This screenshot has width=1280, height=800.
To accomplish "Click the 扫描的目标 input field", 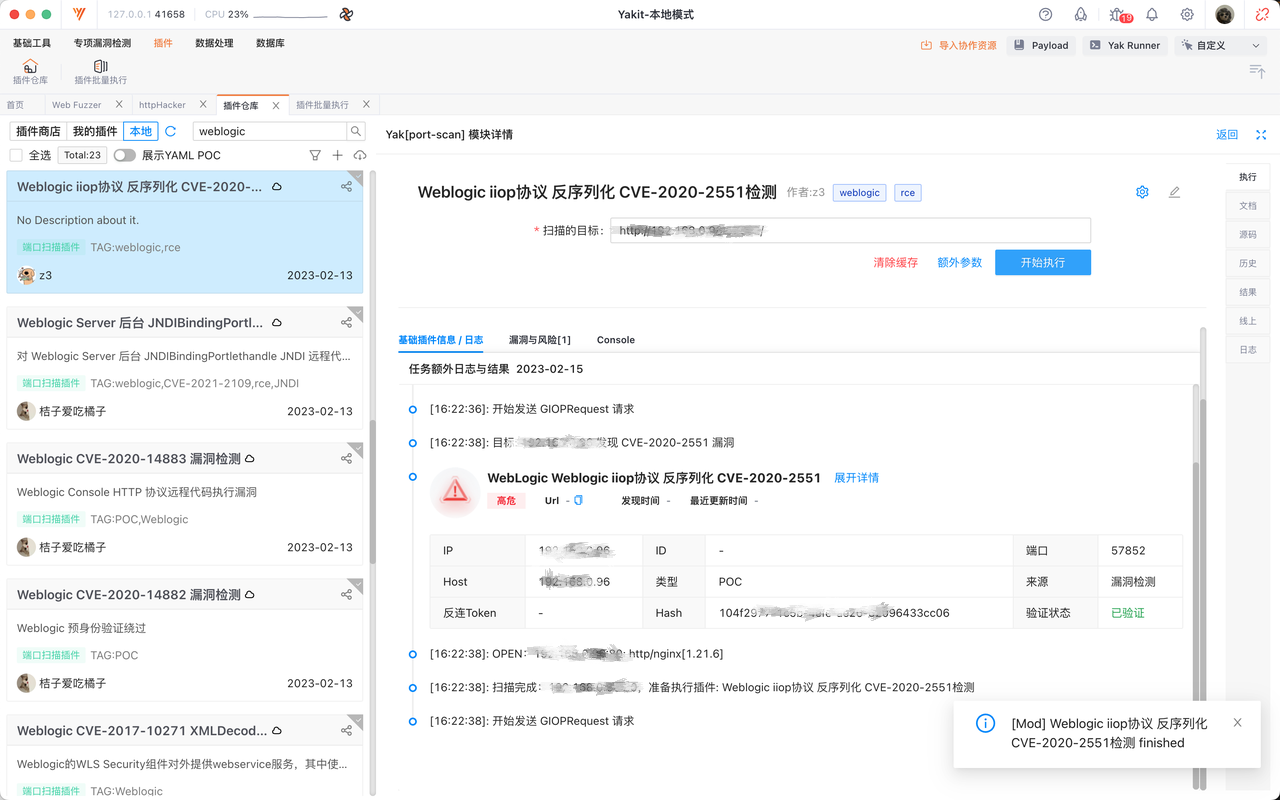I will (850, 230).
